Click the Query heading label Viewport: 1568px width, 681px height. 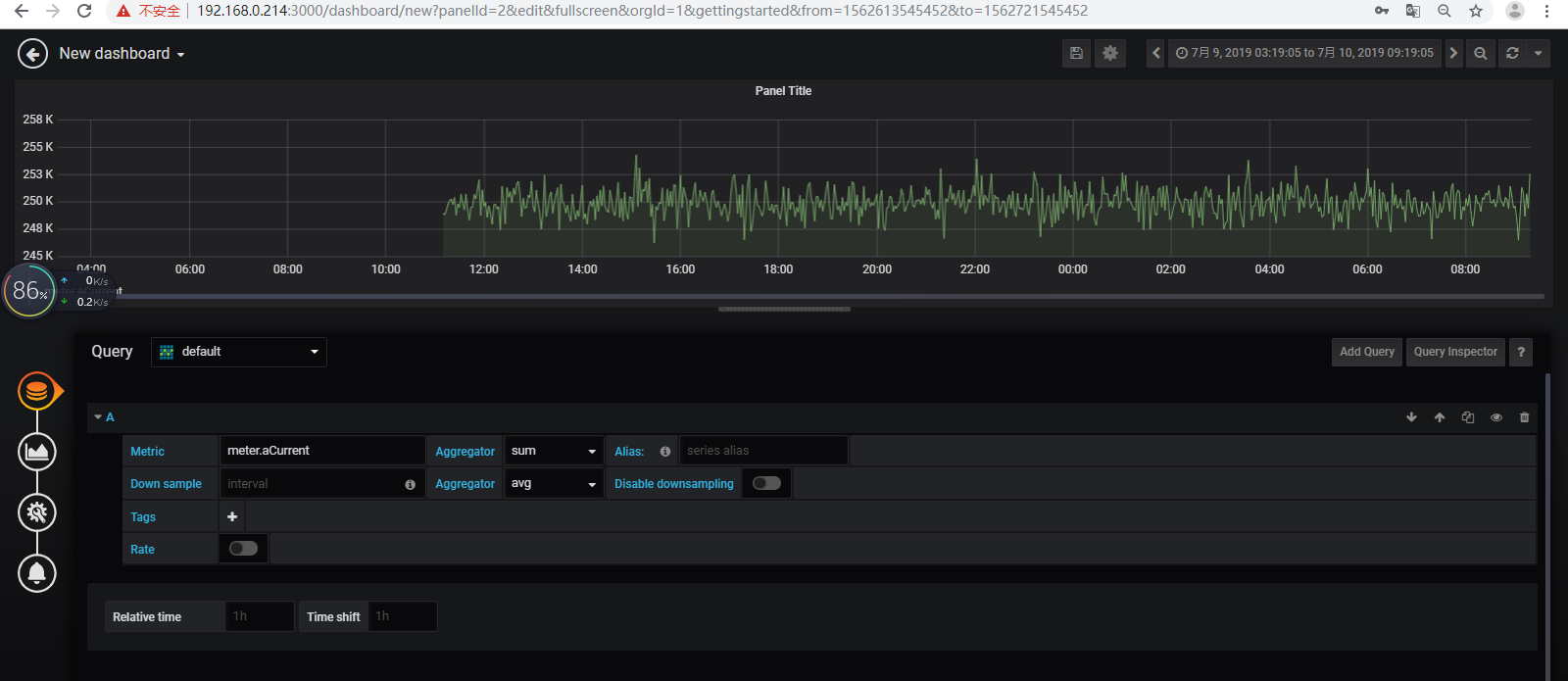pos(112,352)
